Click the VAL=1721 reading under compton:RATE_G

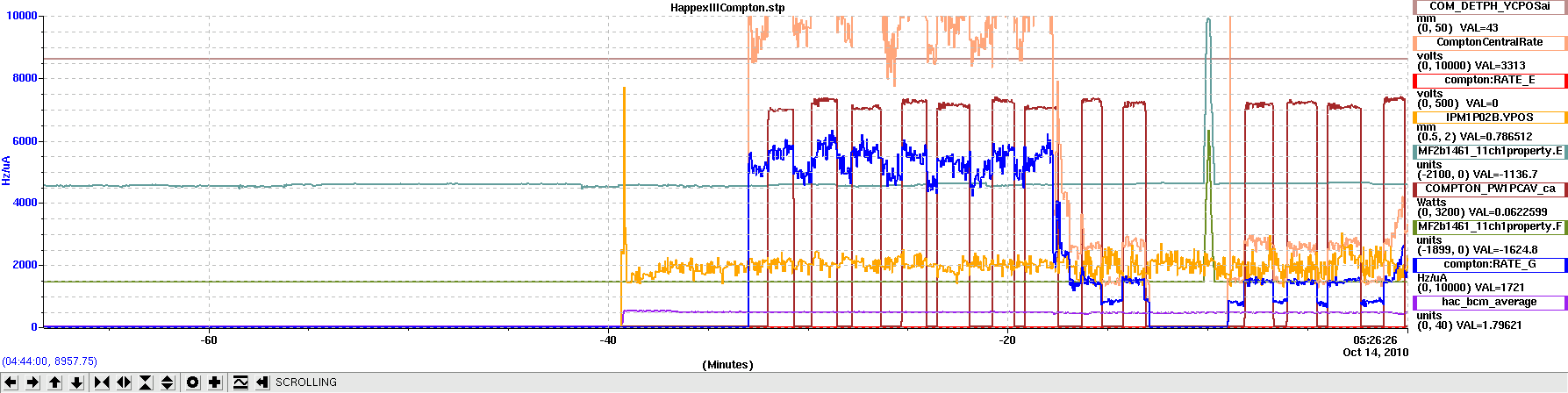coord(1500,288)
